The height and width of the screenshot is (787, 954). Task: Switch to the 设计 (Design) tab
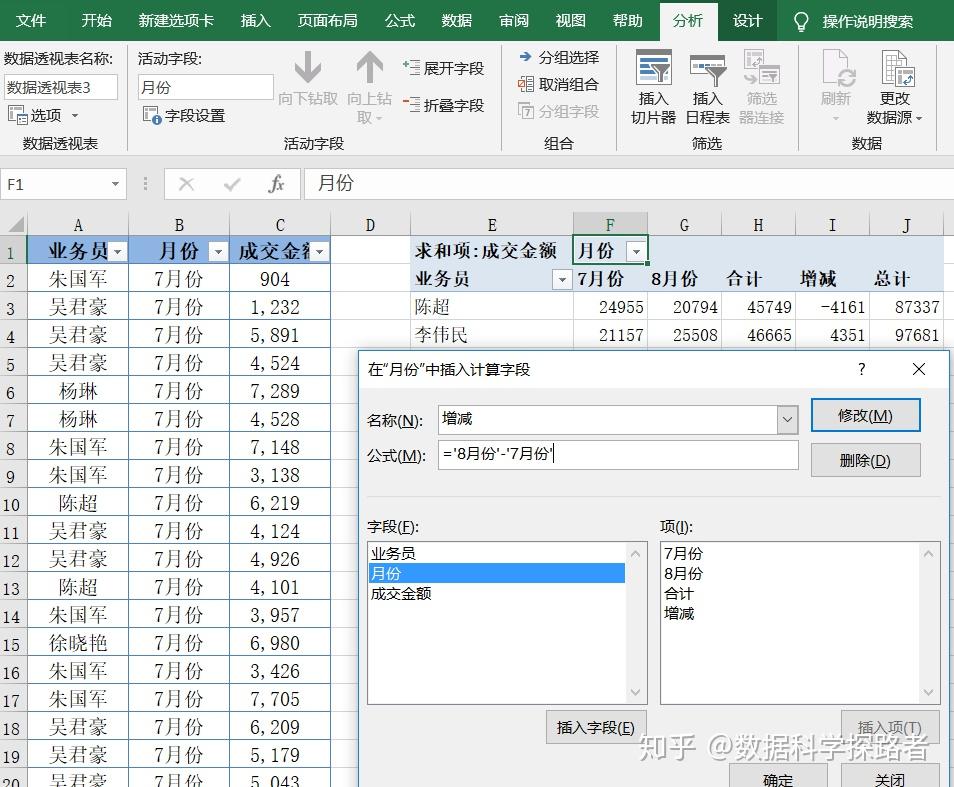747,21
